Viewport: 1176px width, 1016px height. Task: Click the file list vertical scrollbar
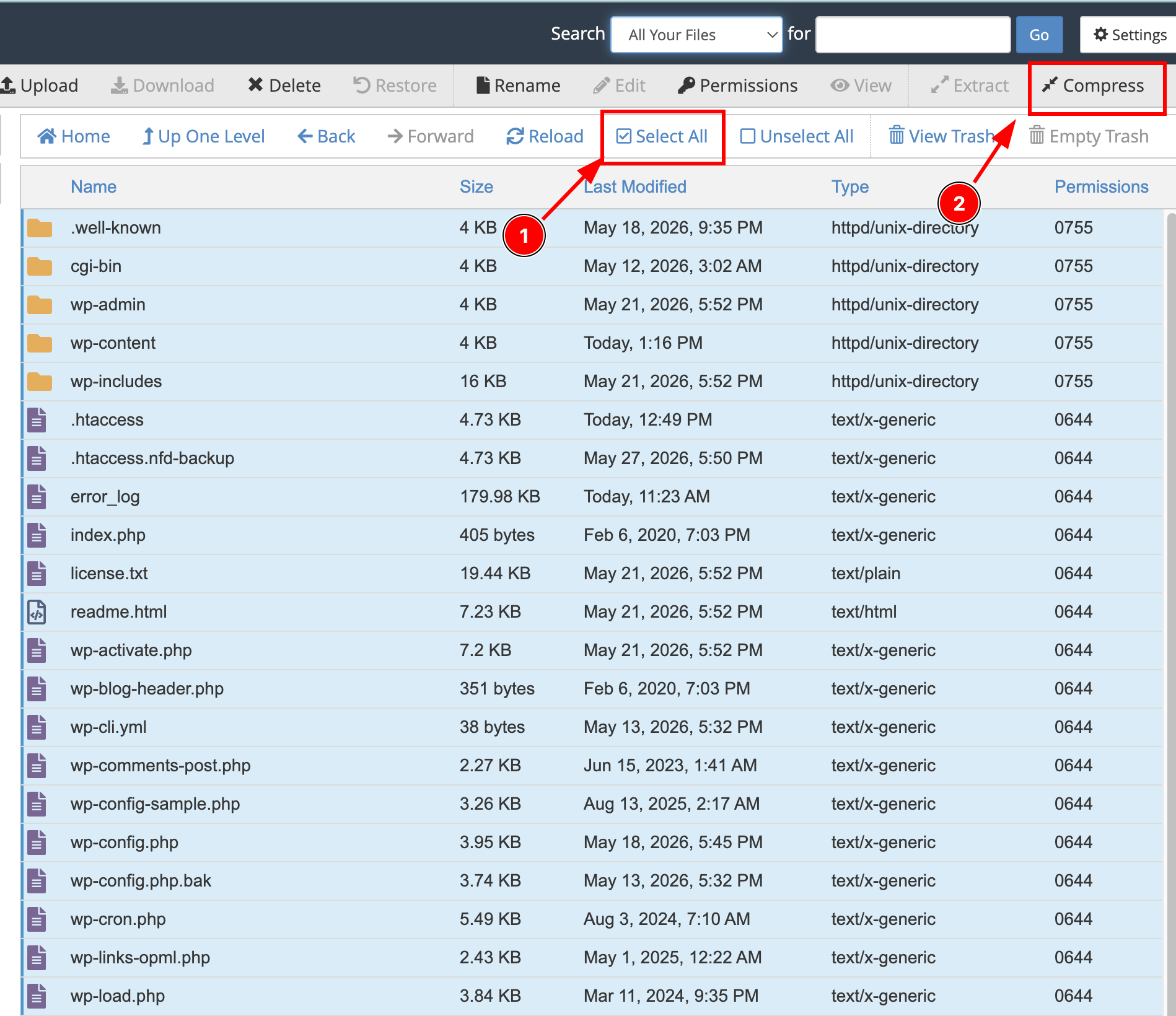1170,613
